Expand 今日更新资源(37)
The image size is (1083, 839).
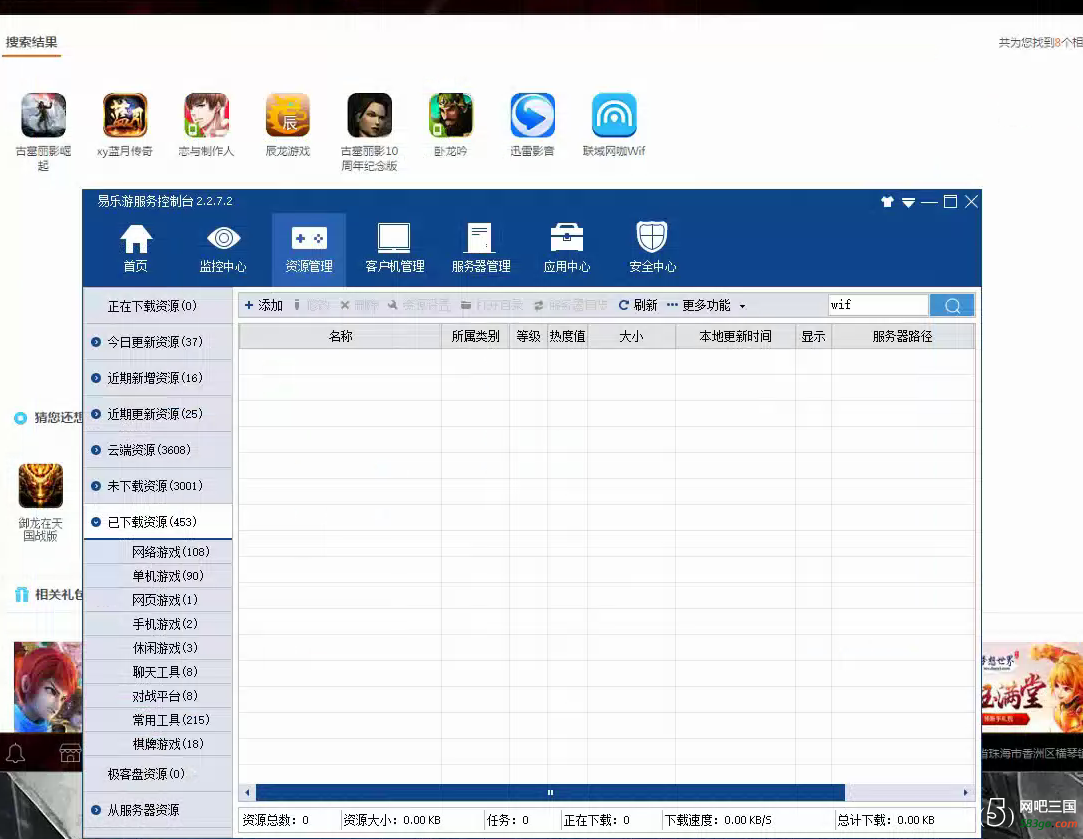click(157, 342)
